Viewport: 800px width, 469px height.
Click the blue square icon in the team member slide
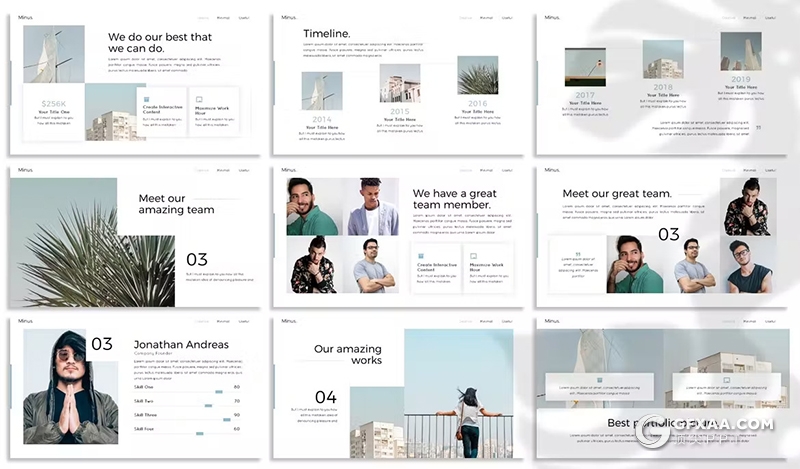pos(421,256)
